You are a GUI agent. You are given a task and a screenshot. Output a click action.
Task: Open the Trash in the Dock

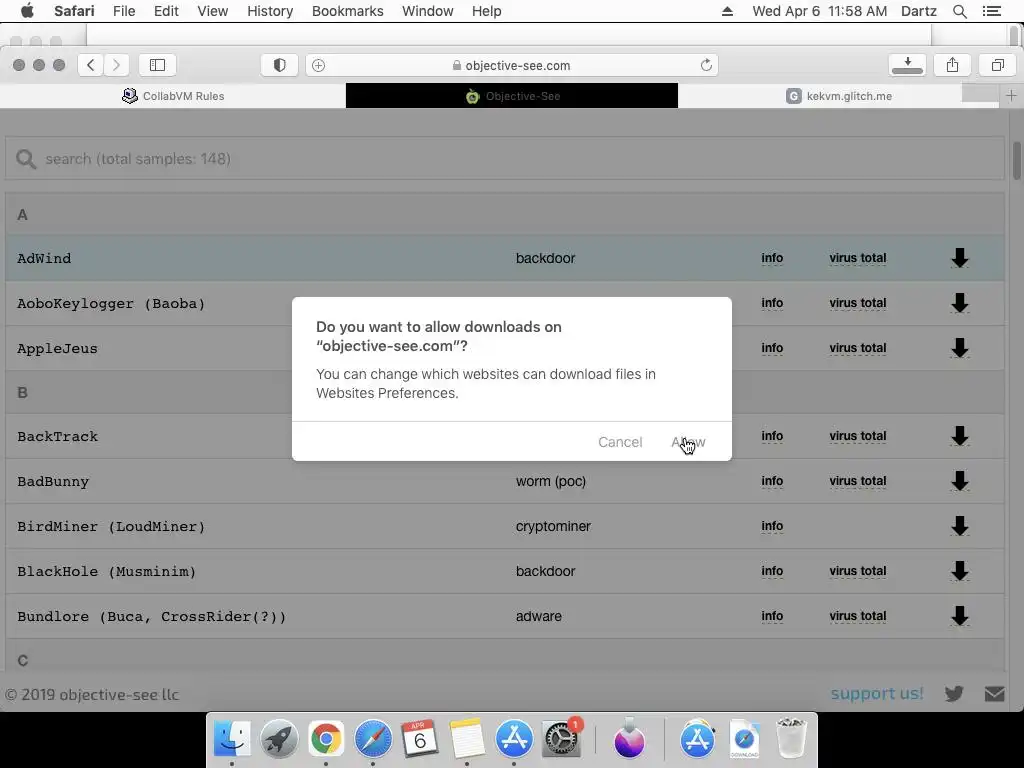point(791,739)
